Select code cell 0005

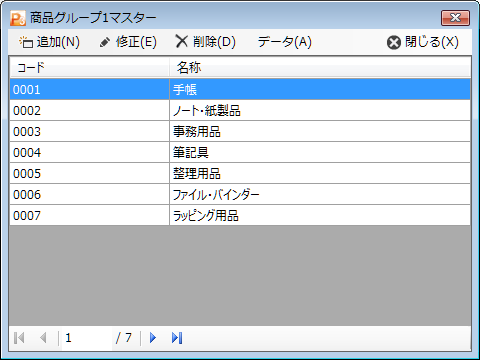(89, 173)
